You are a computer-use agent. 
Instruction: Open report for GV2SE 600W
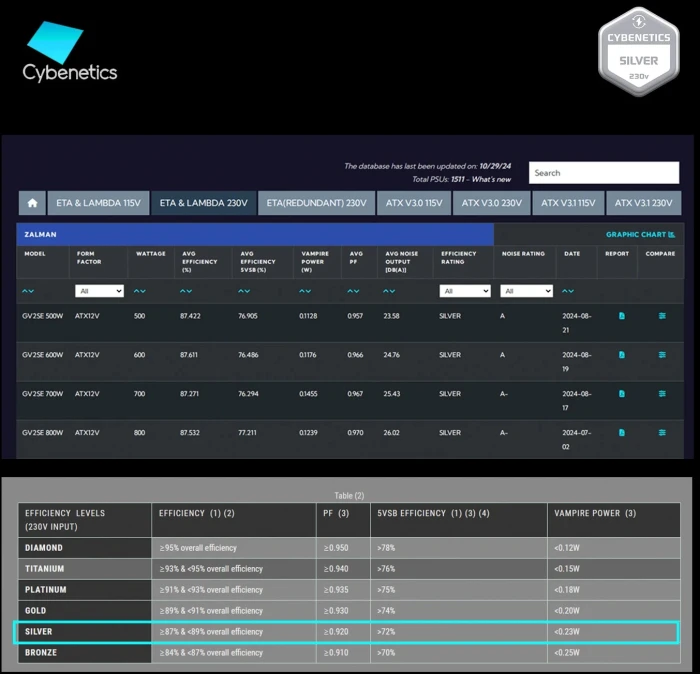[x=621, y=355]
